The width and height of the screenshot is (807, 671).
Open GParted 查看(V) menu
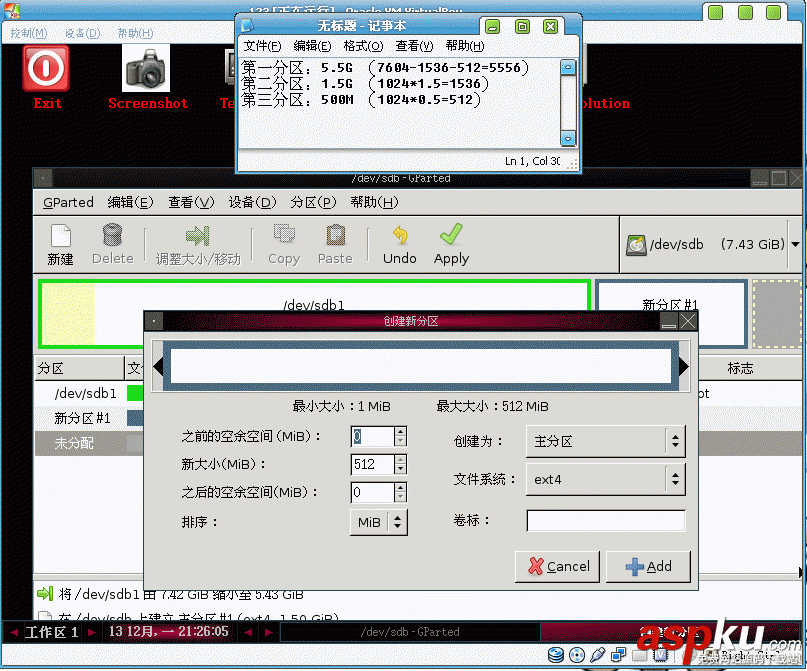(191, 202)
